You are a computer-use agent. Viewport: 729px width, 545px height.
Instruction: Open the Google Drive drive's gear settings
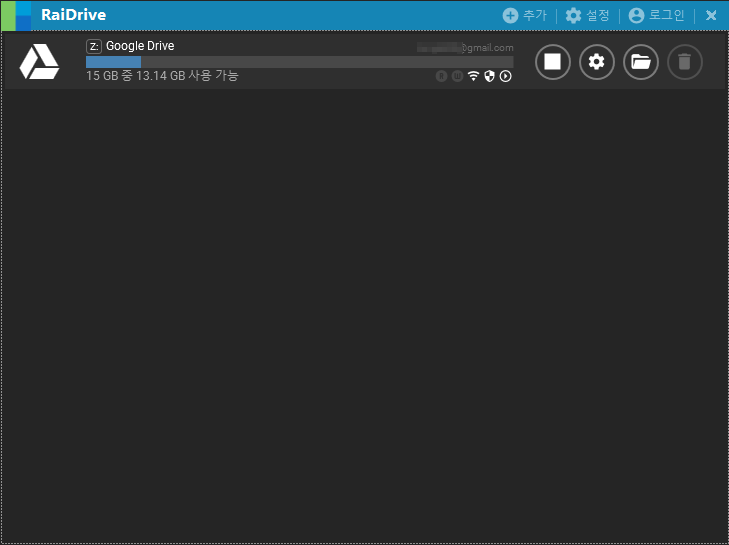pos(597,61)
